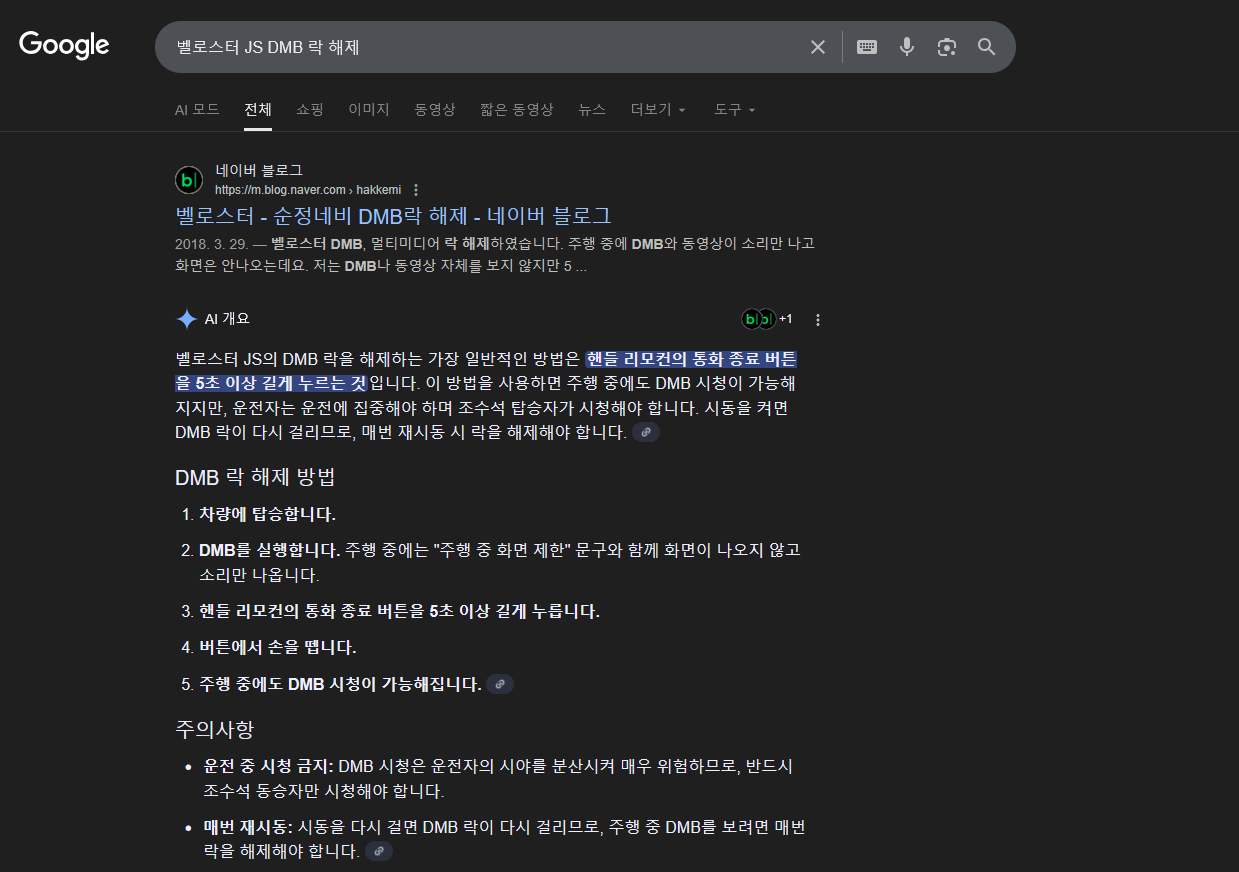Click the magnifier search button
The height and width of the screenshot is (872, 1239).
click(987, 47)
